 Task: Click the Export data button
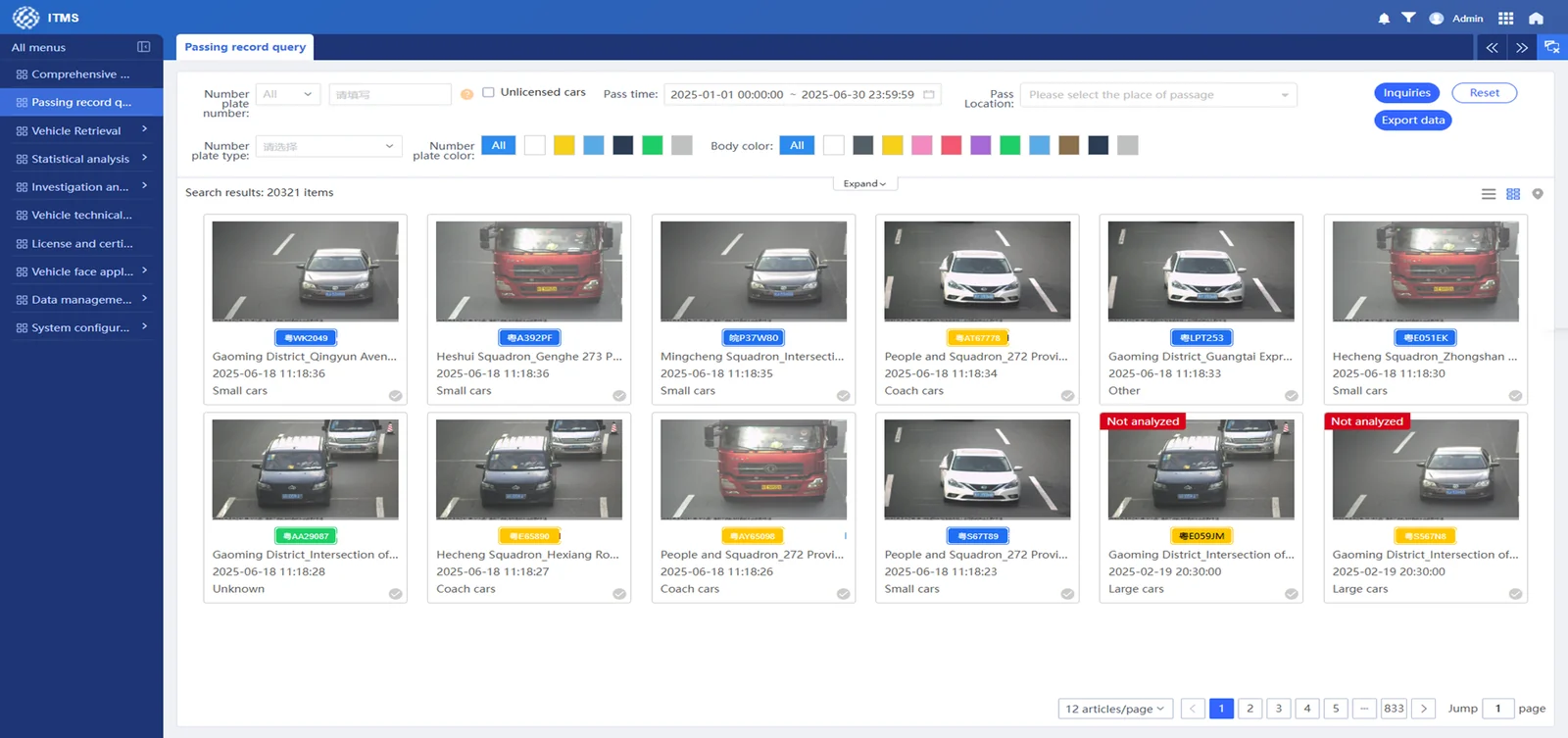pyautogui.click(x=1413, y=121)
